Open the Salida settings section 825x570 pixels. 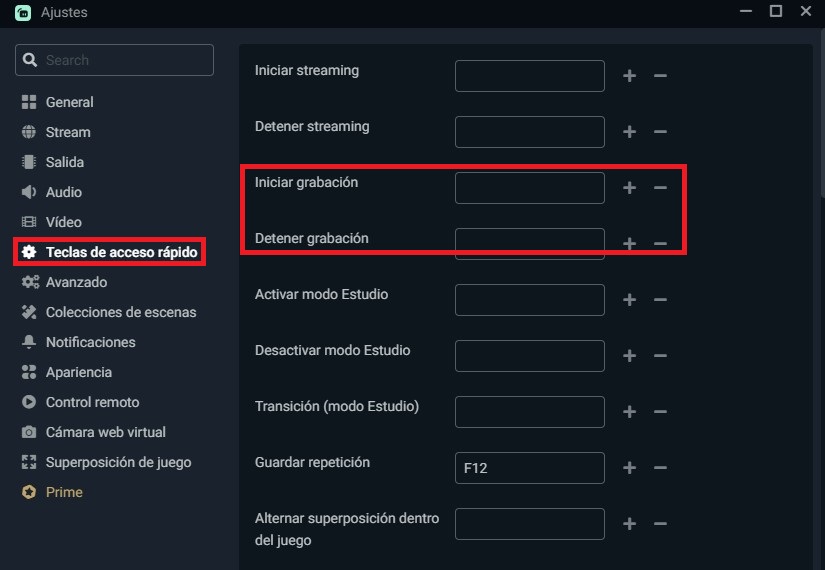[65, 162]
